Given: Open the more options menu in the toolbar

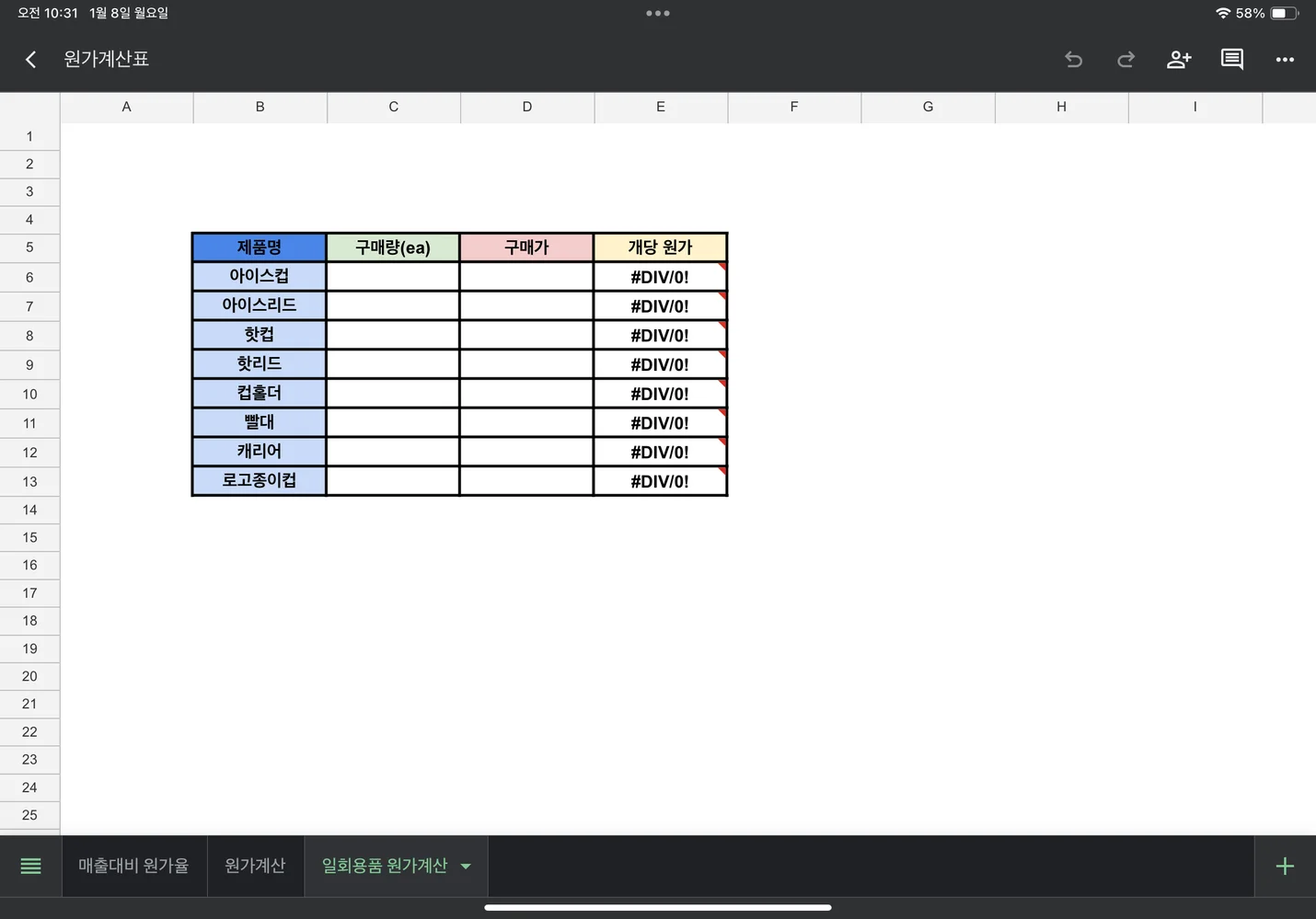Looking at the screenshot, I should click(1285, 60).
